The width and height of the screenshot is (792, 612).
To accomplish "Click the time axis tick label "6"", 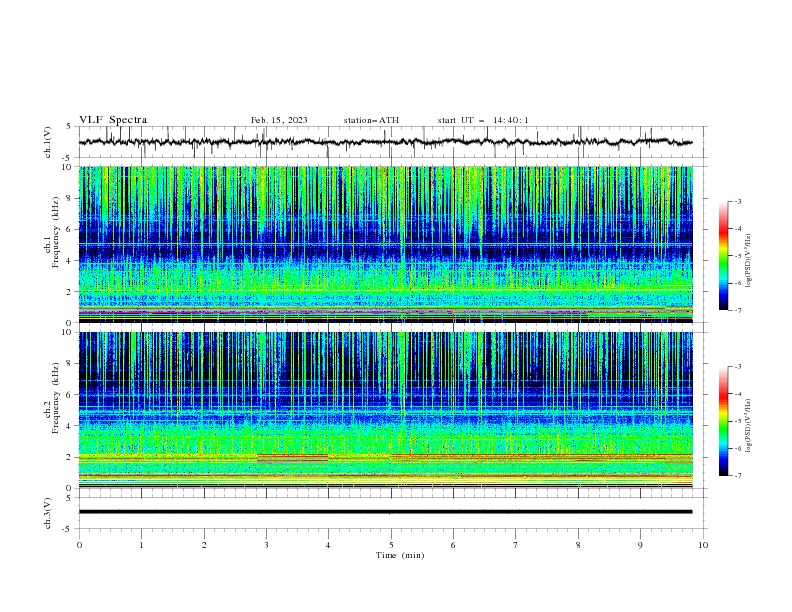I will click(x=454, y=545).
